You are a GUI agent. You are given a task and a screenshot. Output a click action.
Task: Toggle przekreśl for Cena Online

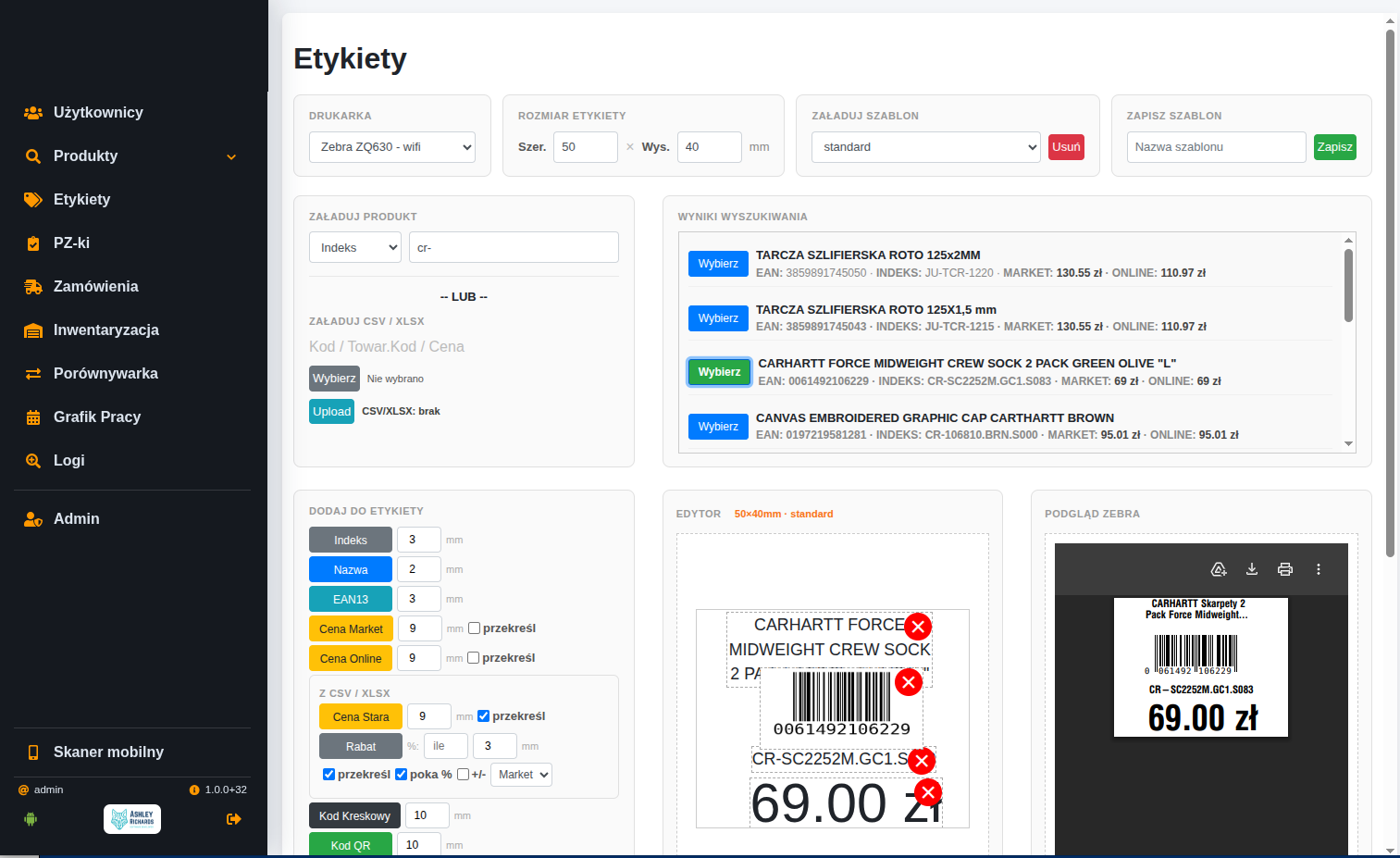(x=474, y=658)
